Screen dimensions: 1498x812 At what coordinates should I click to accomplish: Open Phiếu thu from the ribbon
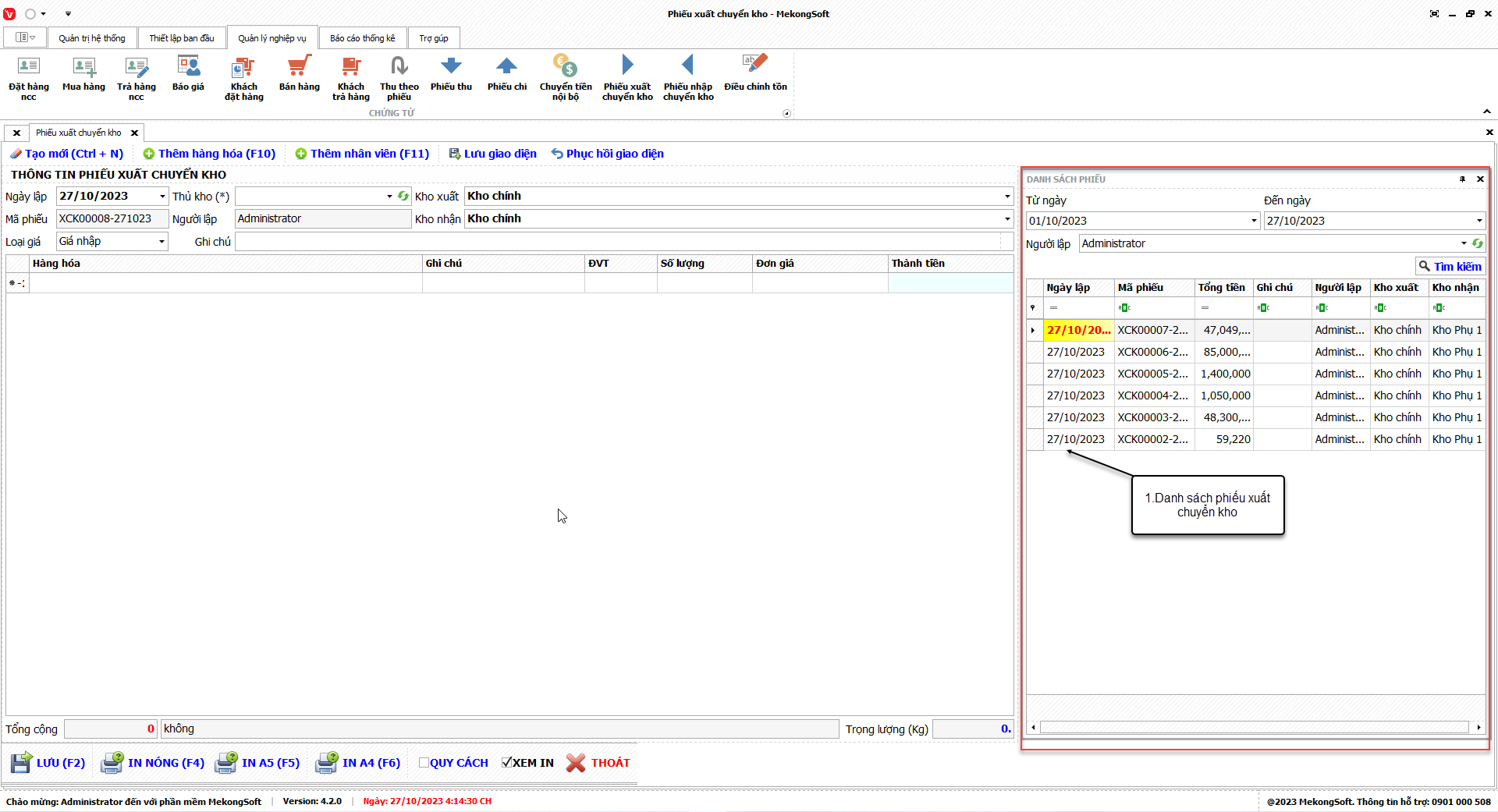point(451,74)
